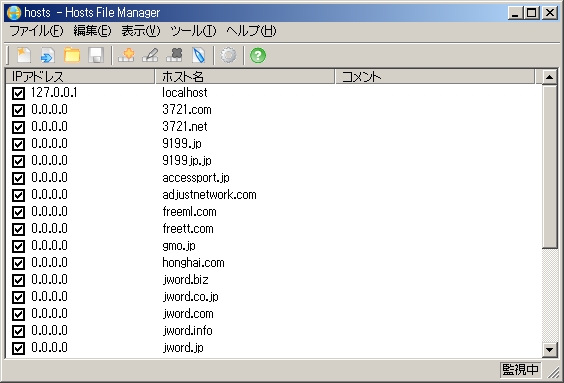Select the jword.info host name
The image size is (564, 383).
point(187,330)
